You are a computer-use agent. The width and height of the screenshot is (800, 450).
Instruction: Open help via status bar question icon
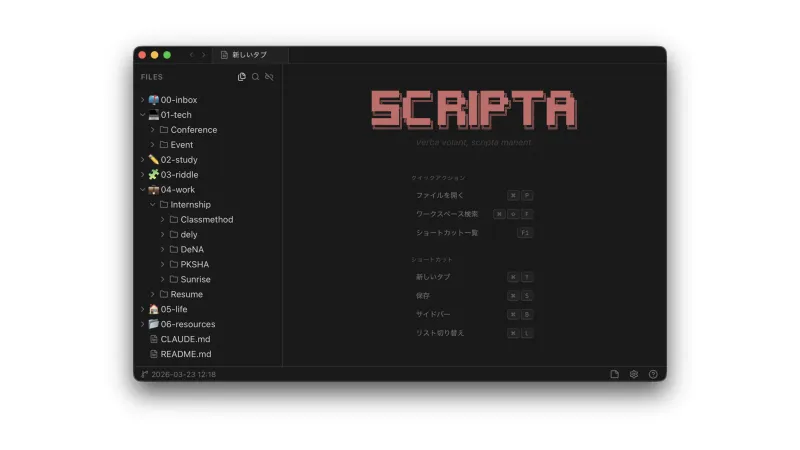click(x=653, y=374)
